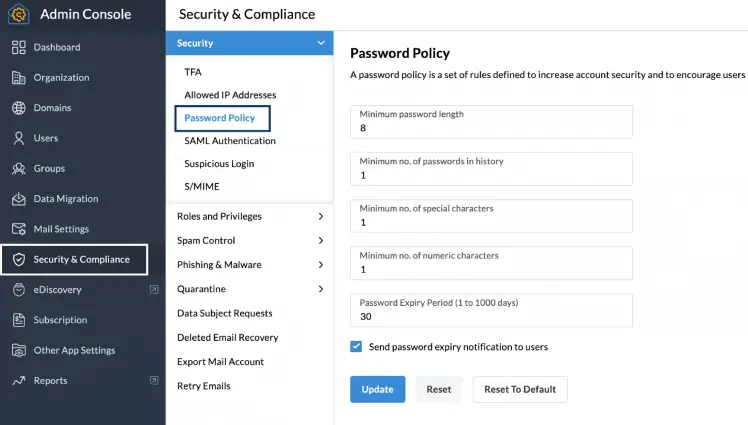The height and width of the screenshot is (425, 748).
Task: Select the Users person icon
Action: 19,138
